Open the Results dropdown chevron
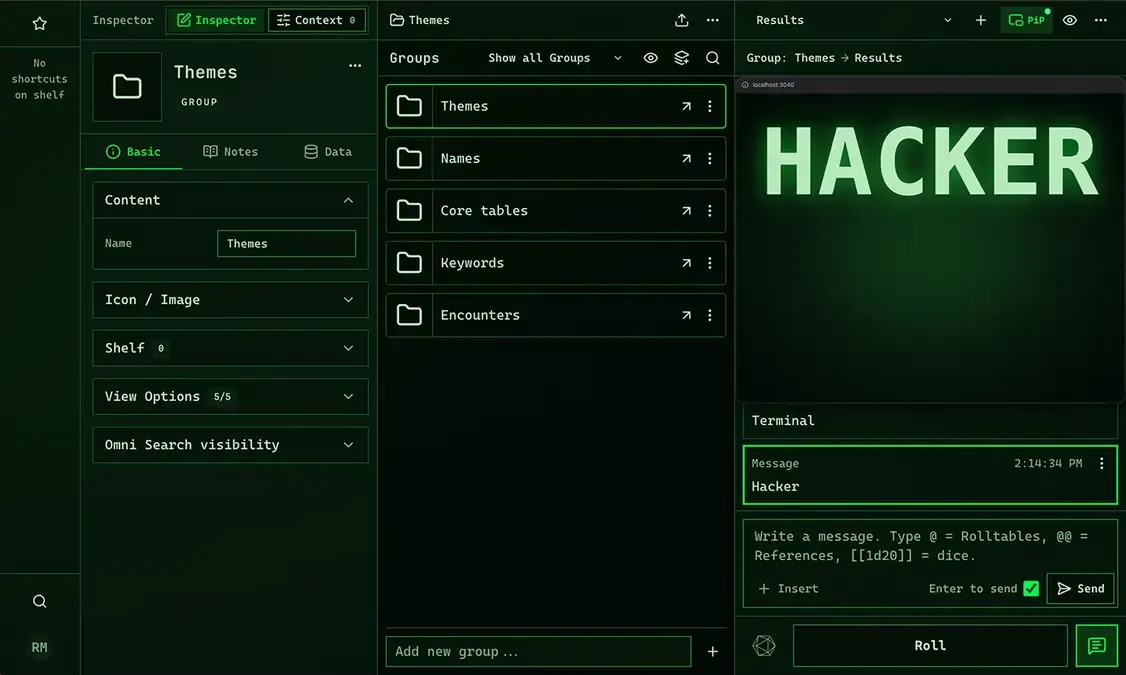This screenshot has height=675, width=1126. (x=947, y=20)
